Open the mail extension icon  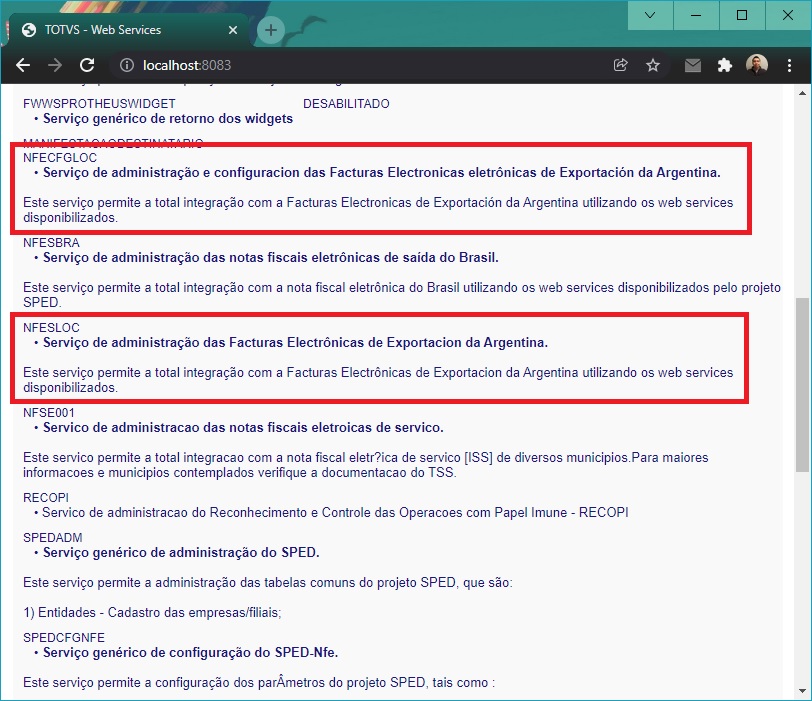[x=692, y=65]
